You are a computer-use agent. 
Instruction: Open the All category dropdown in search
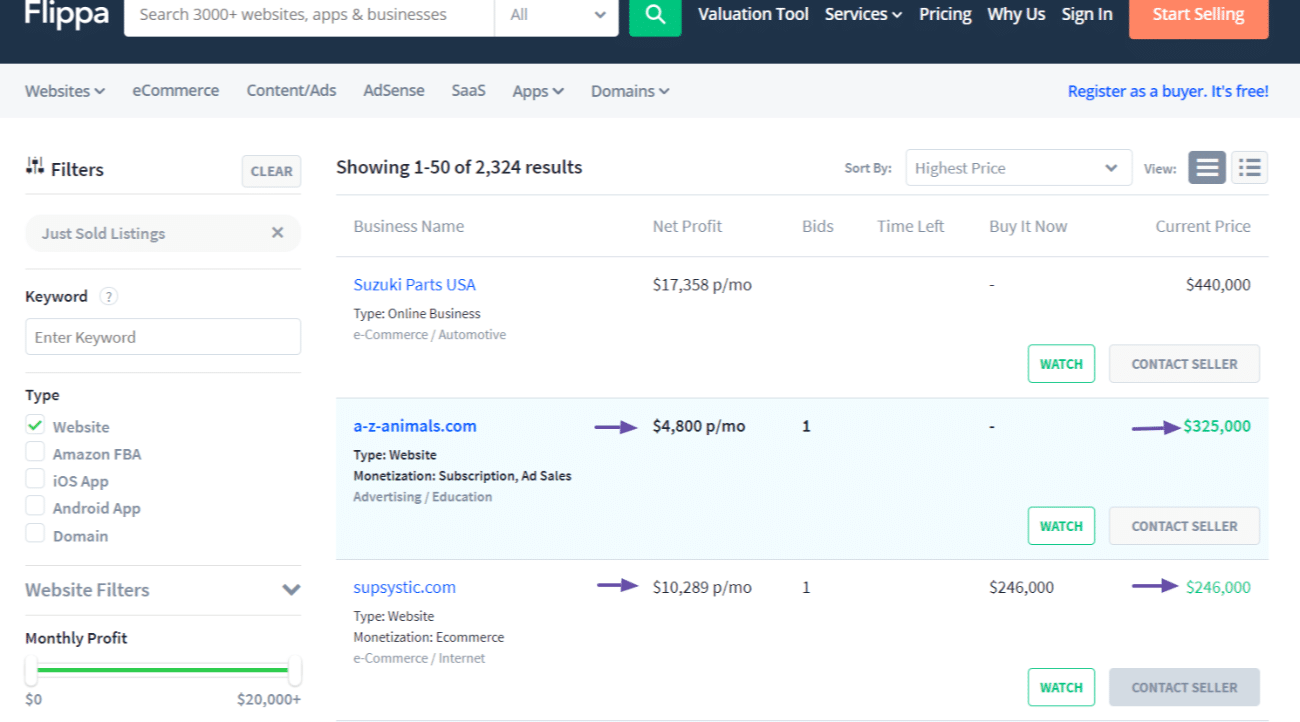click(x=556, y=15)
